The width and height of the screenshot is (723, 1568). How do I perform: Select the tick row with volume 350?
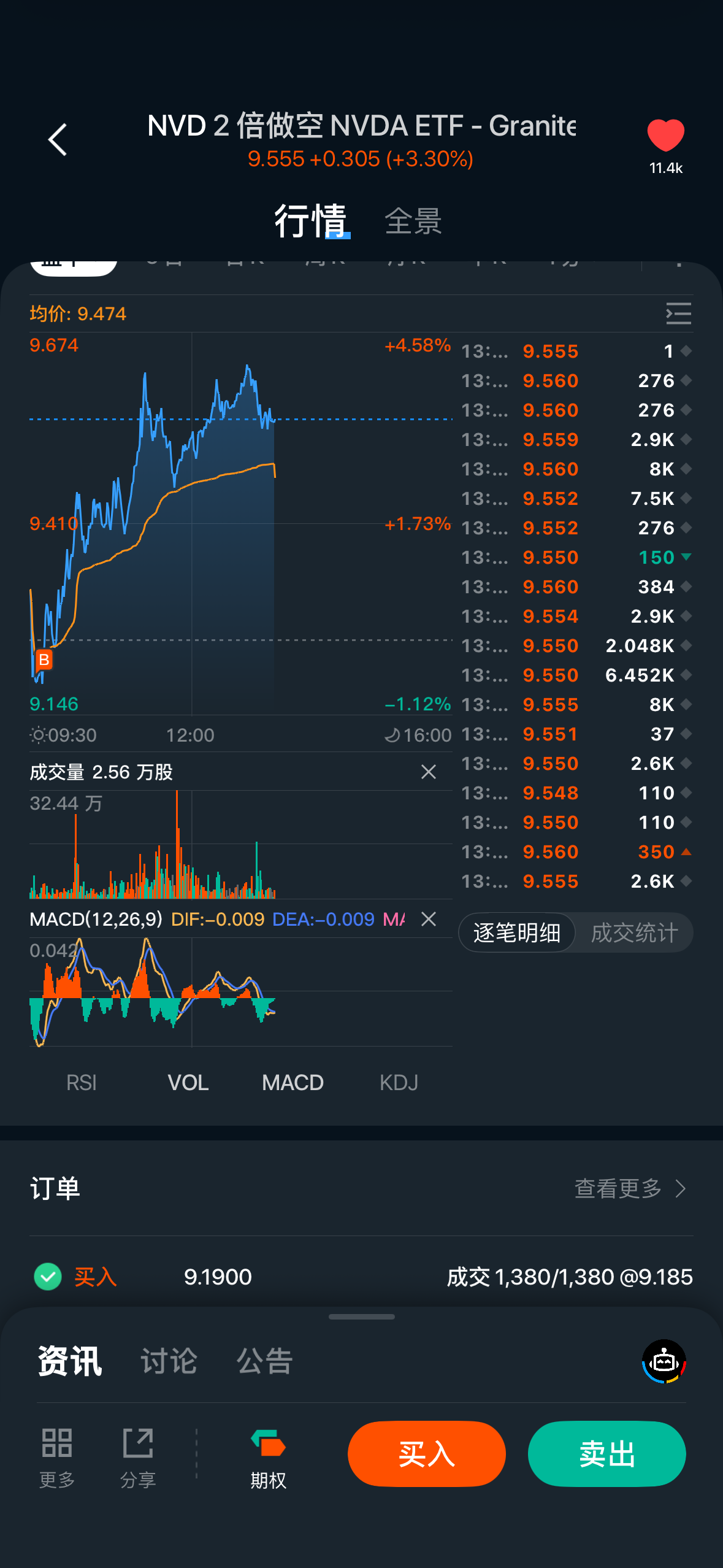[576, 851]
